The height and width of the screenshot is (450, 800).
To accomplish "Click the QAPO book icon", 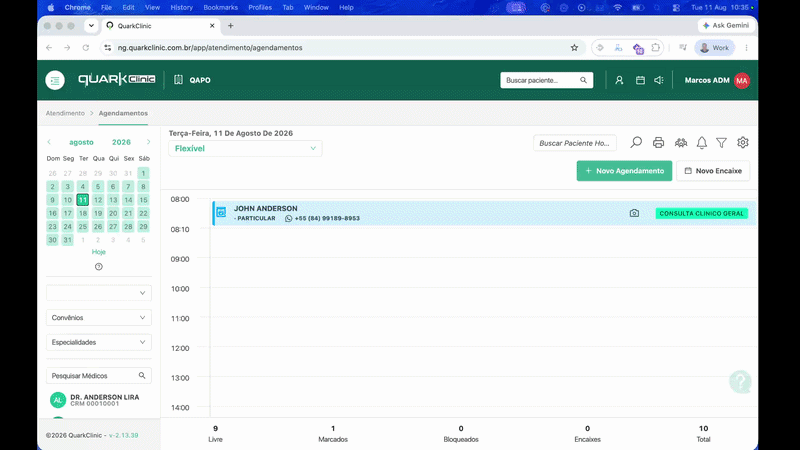I will point(178,80).
